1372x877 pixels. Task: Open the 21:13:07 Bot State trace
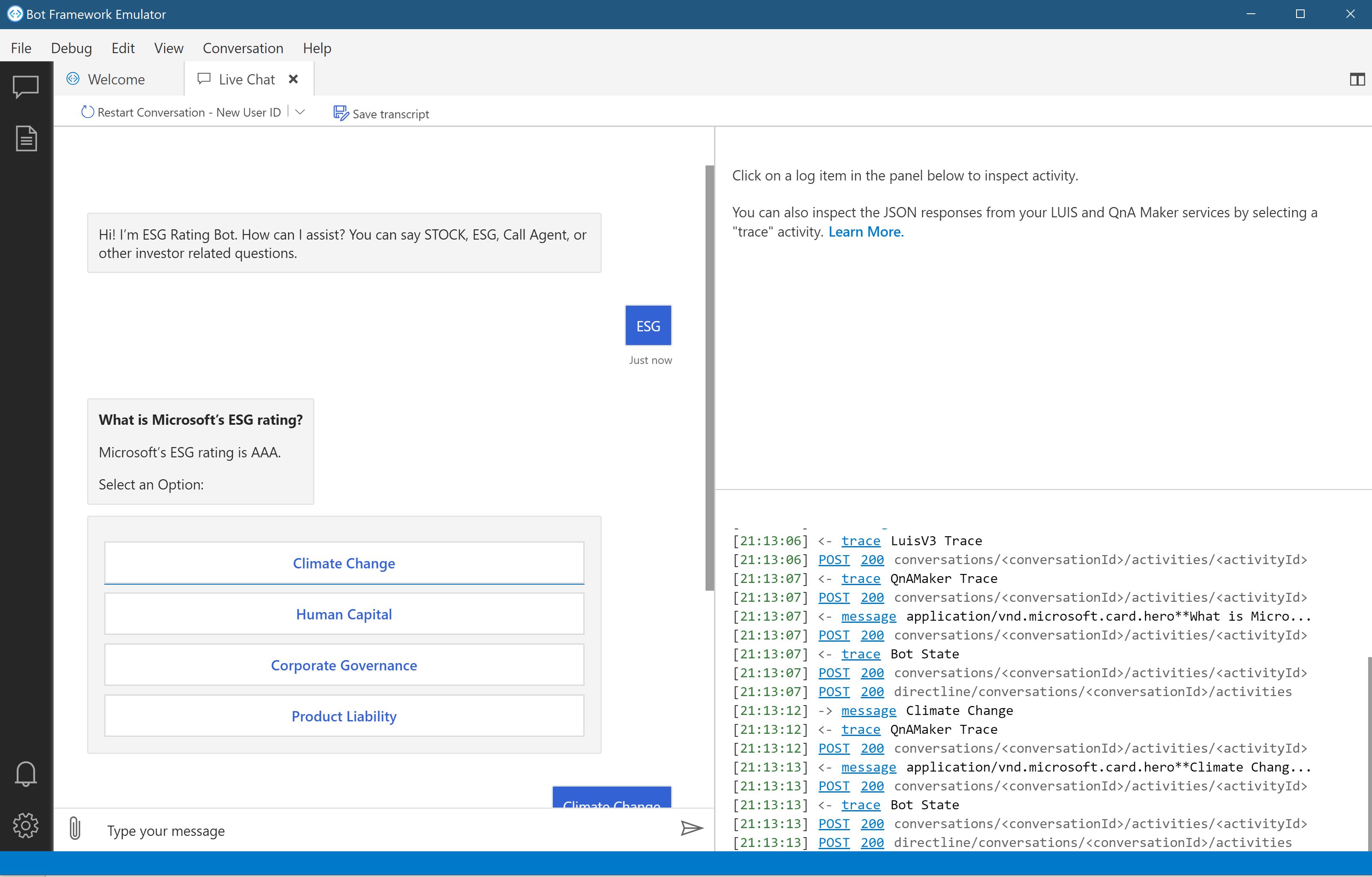click(860, 654)
